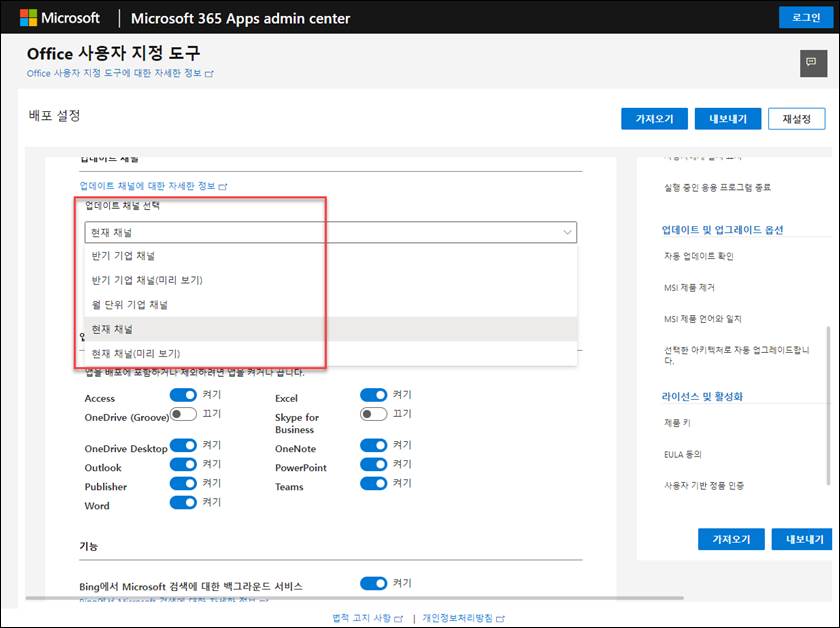840x628 pixels.
Task: Toggle Access app switch
Action: click(x=183, y=395)
